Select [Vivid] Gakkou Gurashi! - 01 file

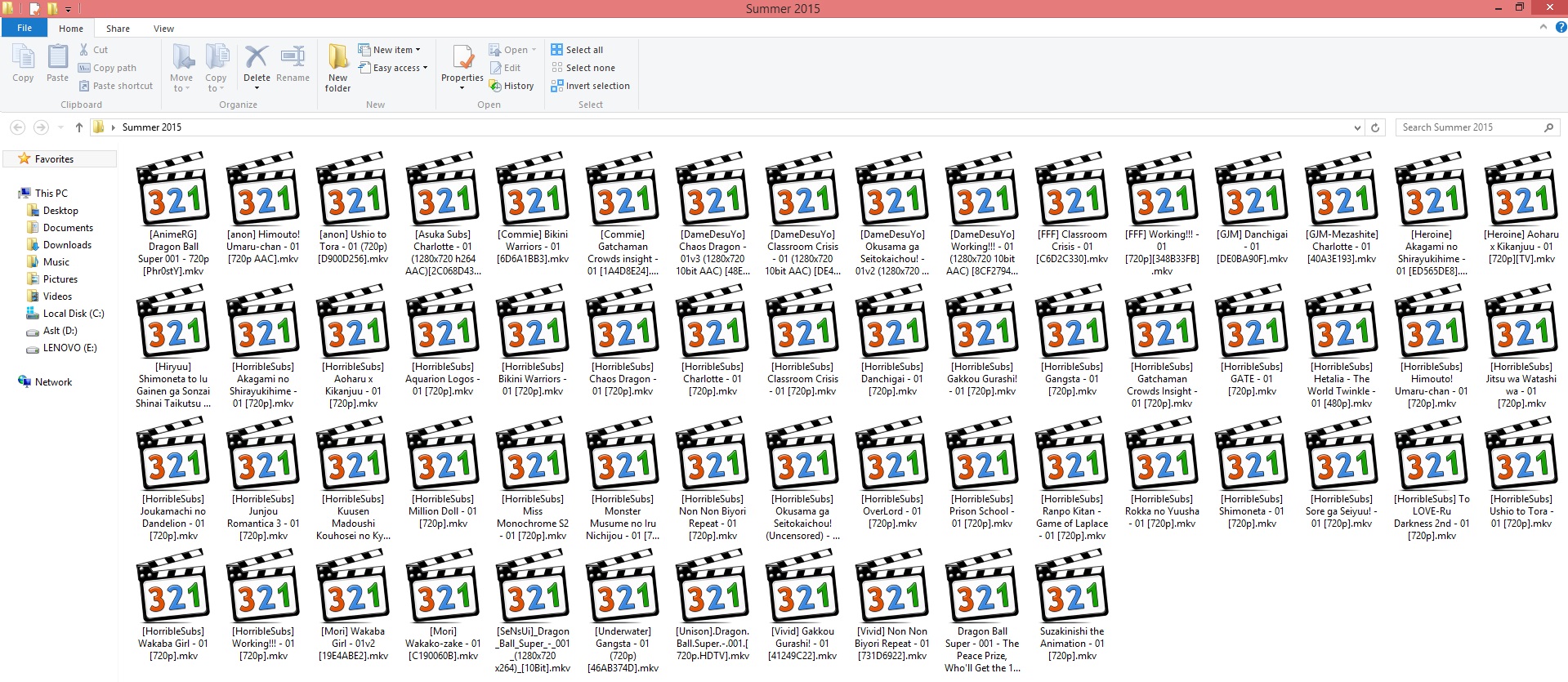point(802,605)
